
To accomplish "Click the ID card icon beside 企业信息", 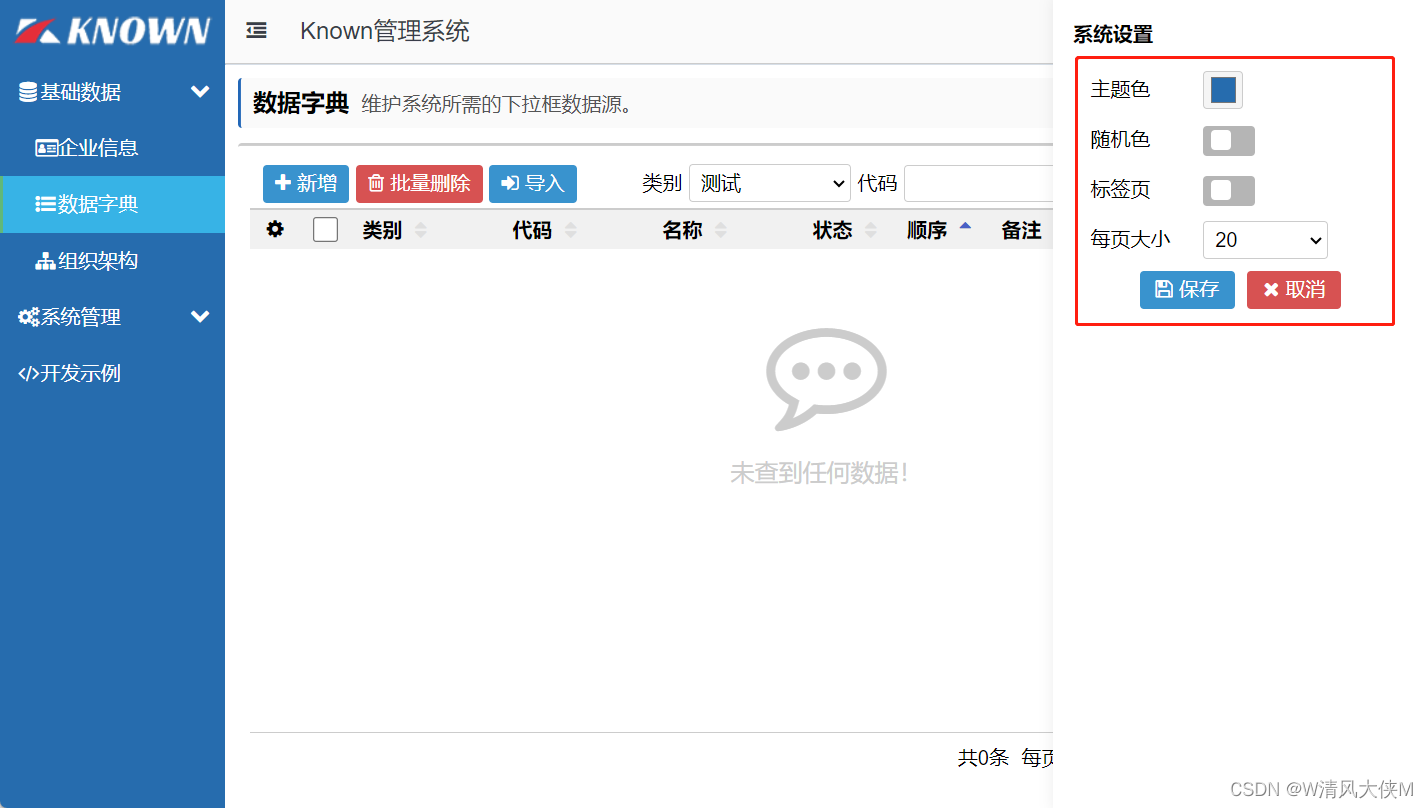I will [46, 148].
